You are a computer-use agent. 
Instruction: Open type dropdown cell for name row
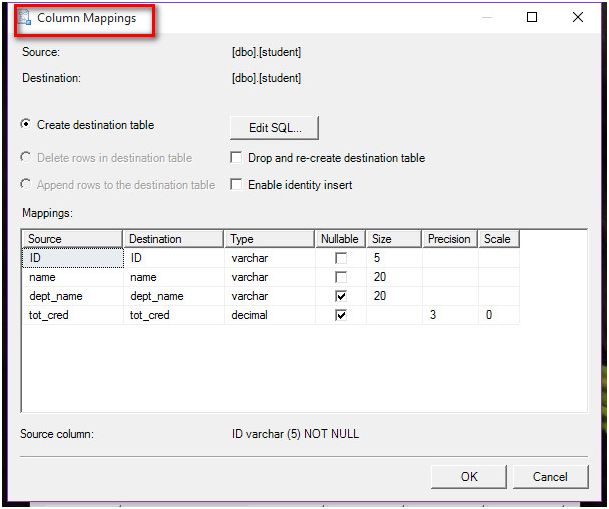click(x=270, y=277)
